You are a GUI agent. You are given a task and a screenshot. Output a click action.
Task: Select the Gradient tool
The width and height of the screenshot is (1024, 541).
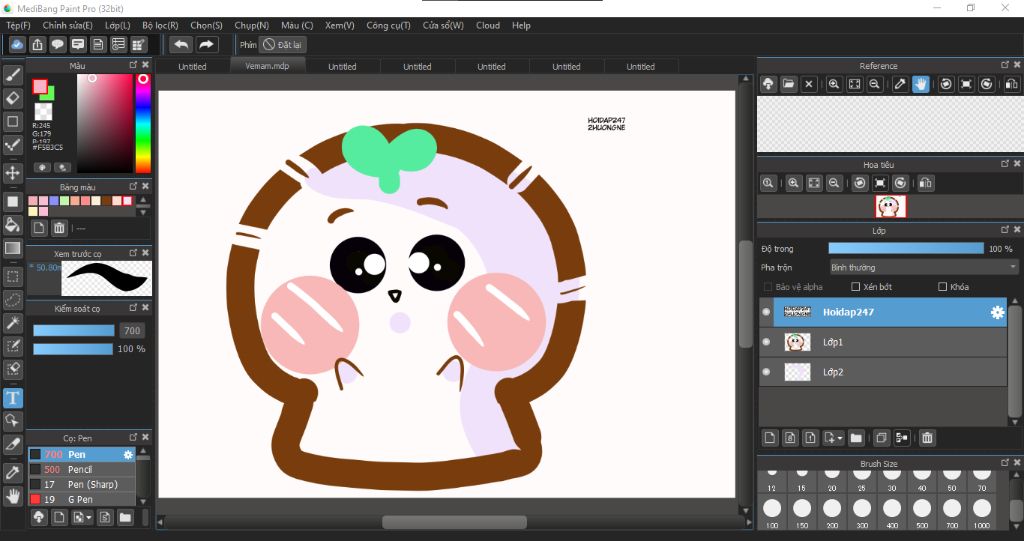12,248
